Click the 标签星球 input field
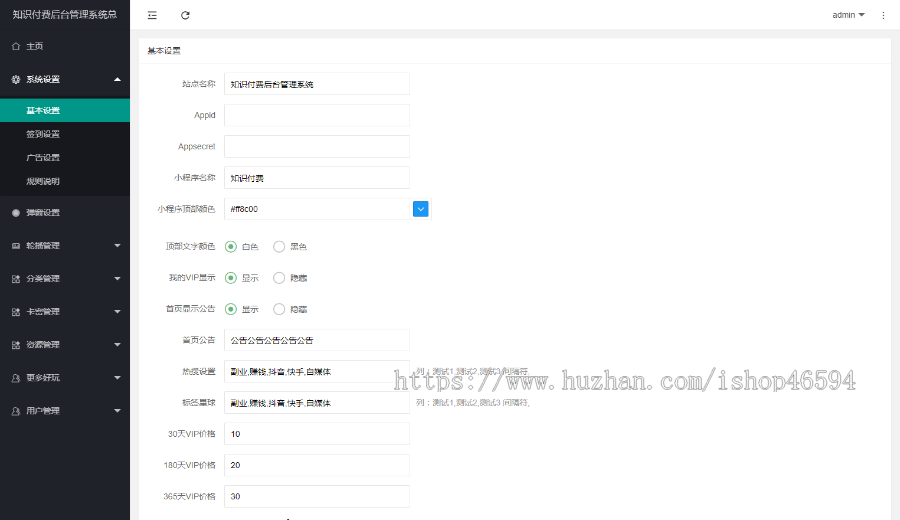 pyautogui.click(x=317, y=403)
